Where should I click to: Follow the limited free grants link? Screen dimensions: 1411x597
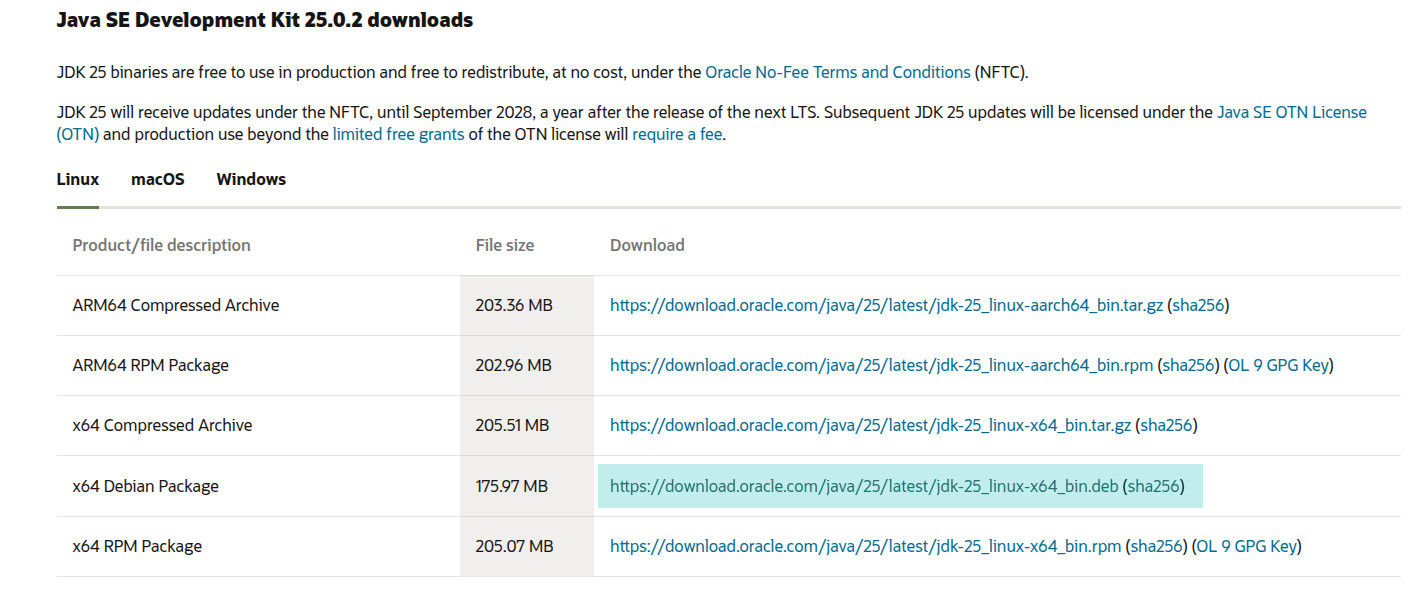398,134
